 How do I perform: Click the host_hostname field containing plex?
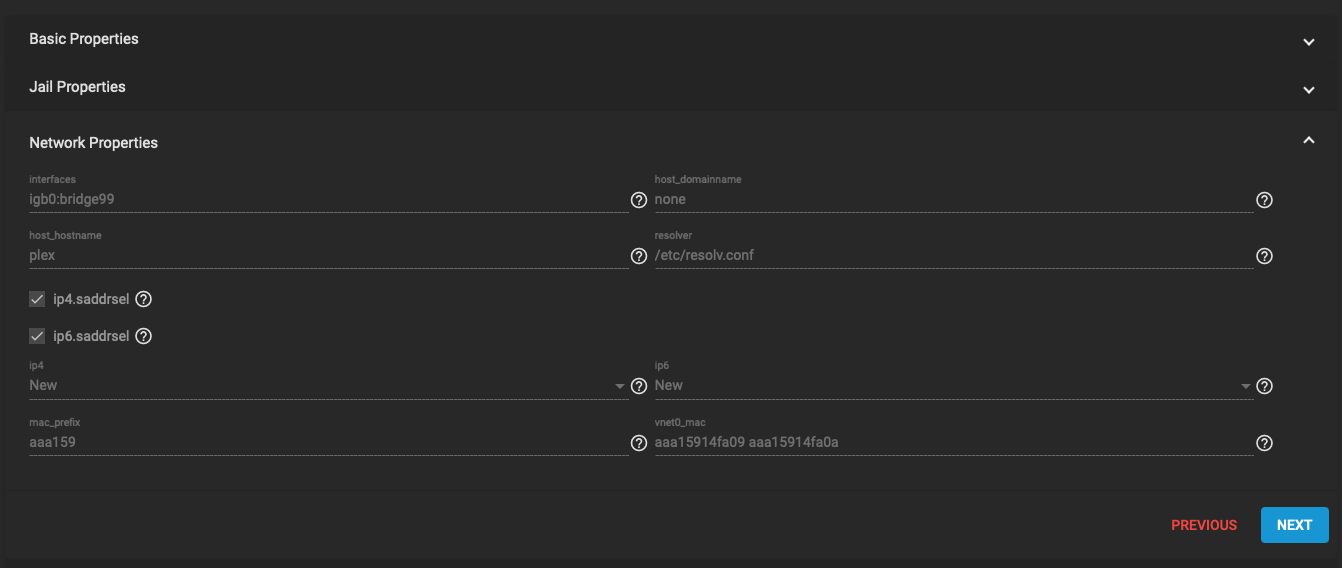click(x=328, y=255)
